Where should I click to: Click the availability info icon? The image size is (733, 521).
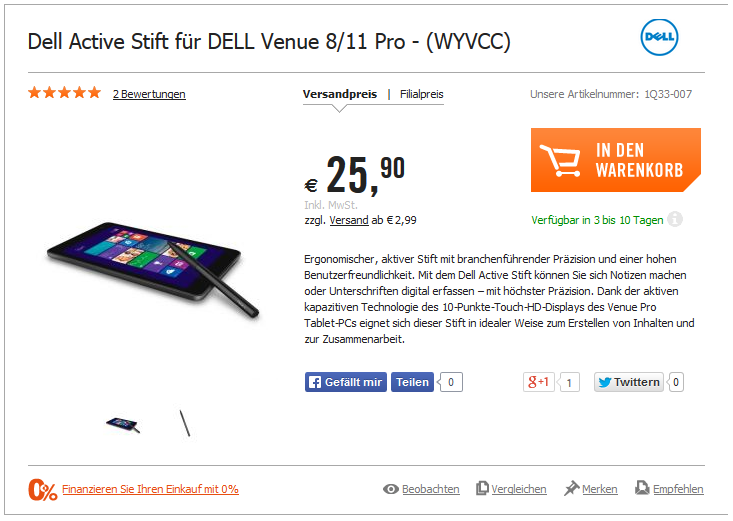675,219
